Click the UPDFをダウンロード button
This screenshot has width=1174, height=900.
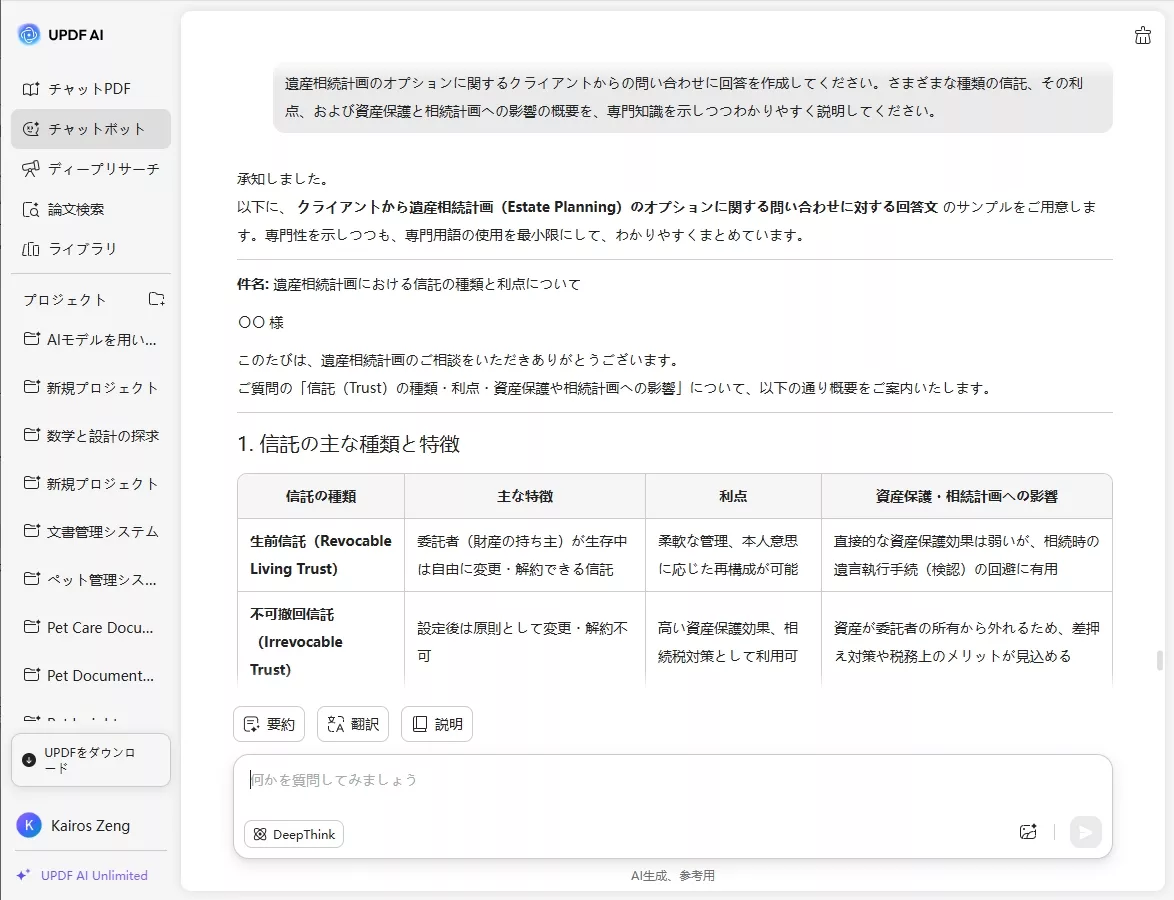(x=91, y=759)
